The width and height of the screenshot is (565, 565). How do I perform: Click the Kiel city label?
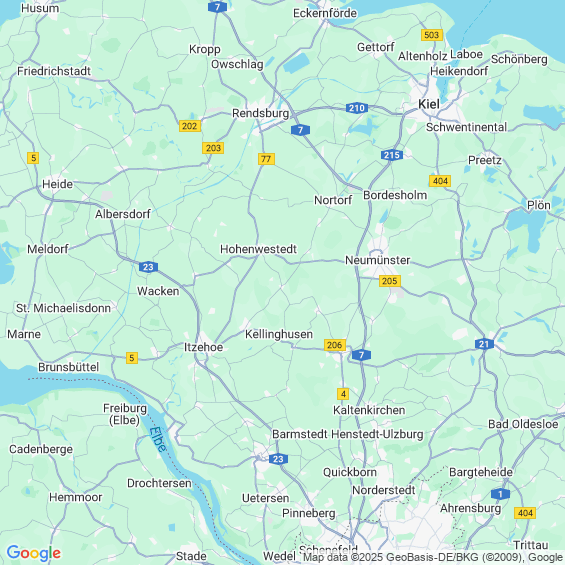pyautogui.click(x=429, y=104)
